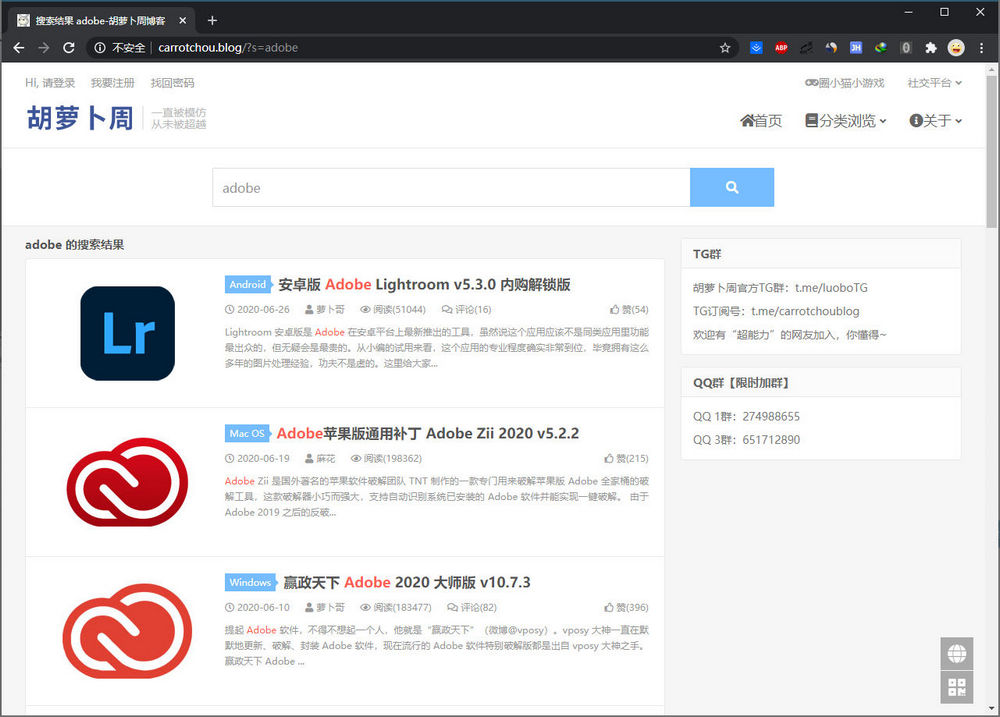This screenshot has height=717, width=1000.
Task: Click the IDM extension icon in toolbar
Action: click(x=881, y=47)
